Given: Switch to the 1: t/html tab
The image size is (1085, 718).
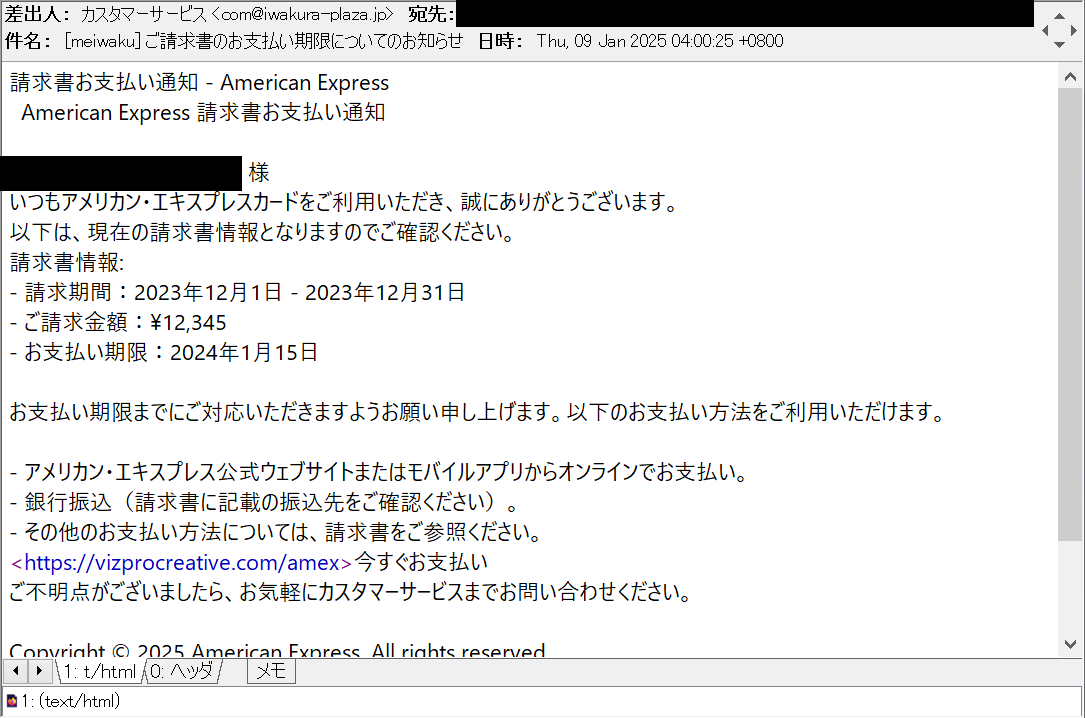Looking at the screenshot, I should pos(99,671).
